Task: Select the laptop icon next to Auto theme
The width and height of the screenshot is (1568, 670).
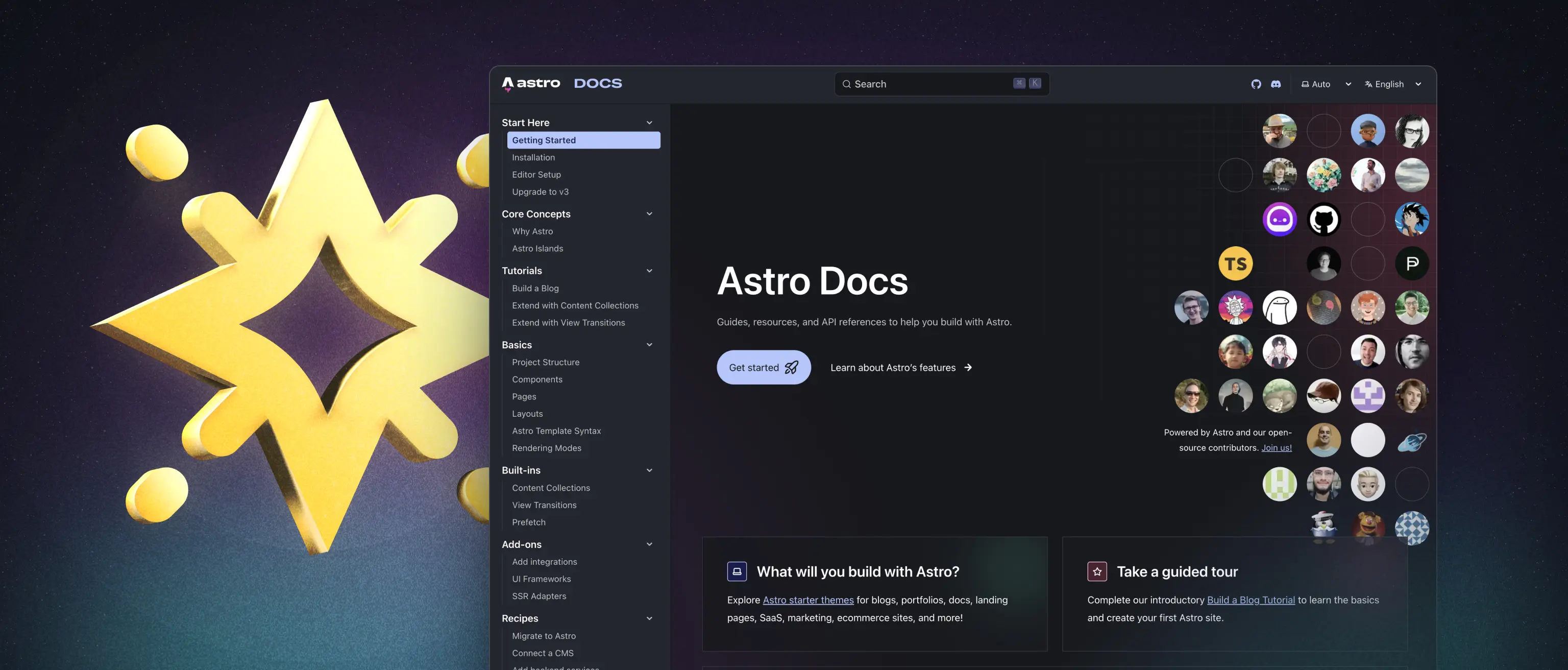Action: [x=1305, y=84]
